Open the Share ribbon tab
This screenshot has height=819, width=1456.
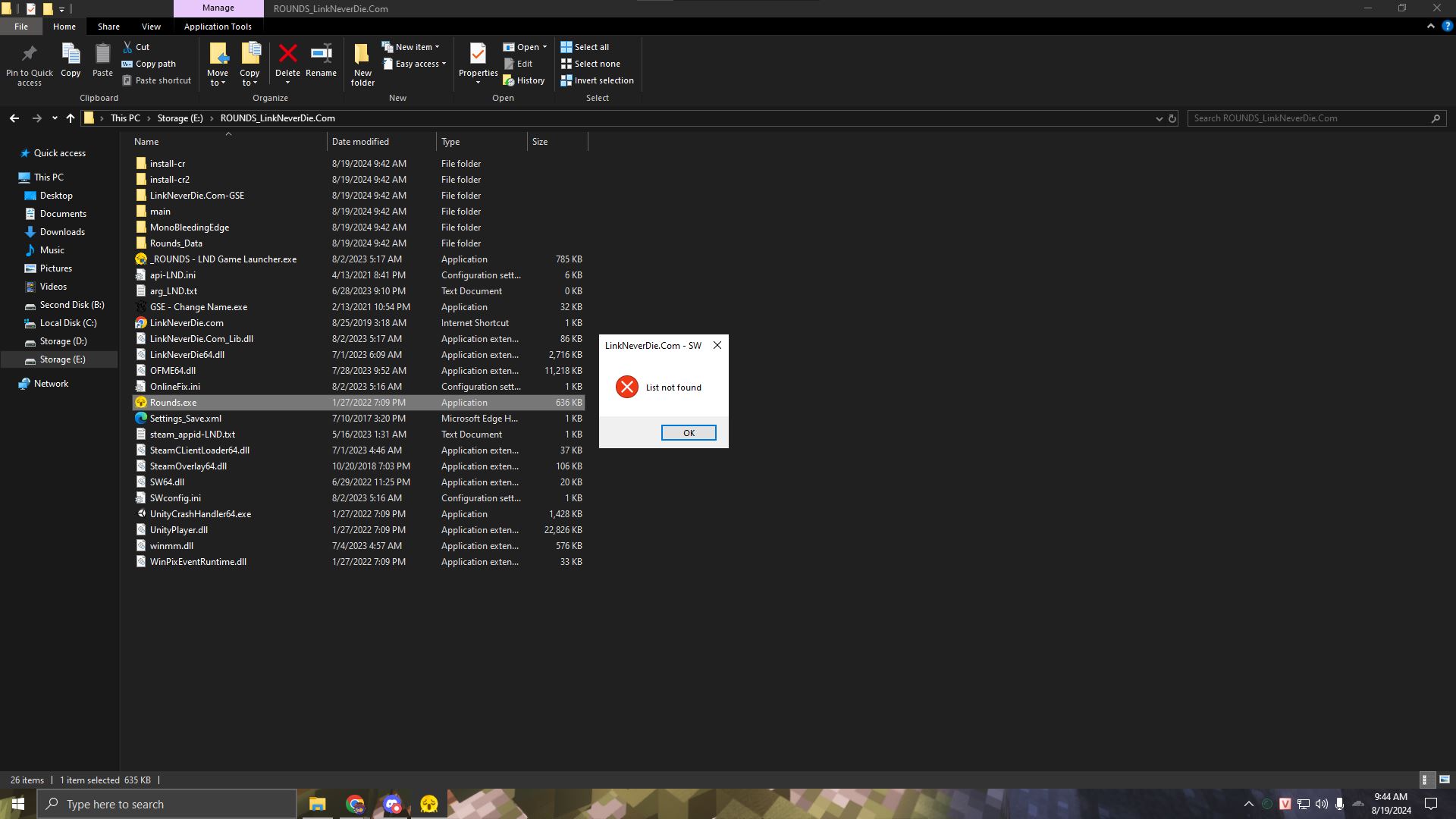pyautogui.click(x=108, y=27)
